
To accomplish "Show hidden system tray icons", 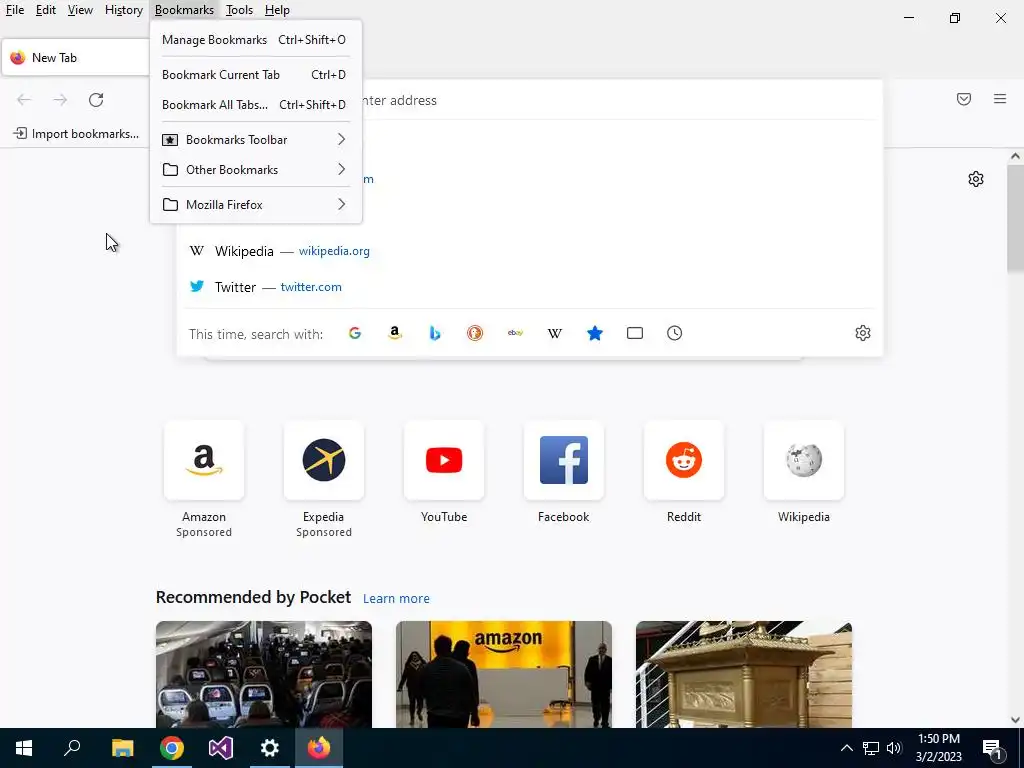I will [846, 748].
